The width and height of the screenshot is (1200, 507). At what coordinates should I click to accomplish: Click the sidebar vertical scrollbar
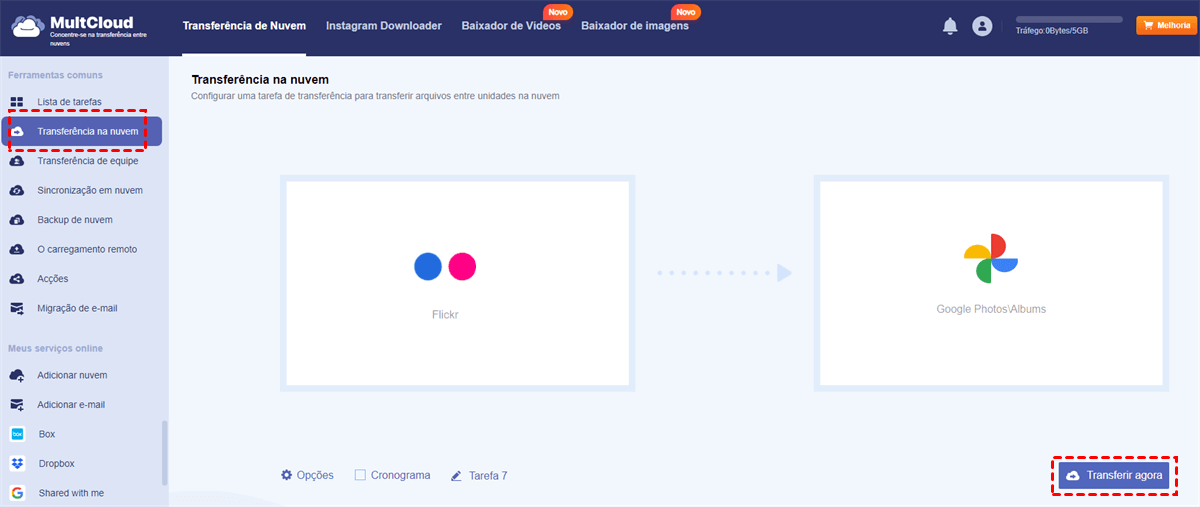pyautogui.click(x=165, y=453)
